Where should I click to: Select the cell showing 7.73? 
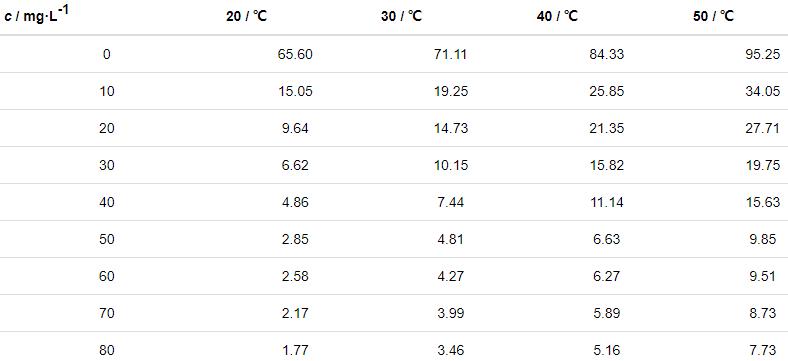(763, 350)
